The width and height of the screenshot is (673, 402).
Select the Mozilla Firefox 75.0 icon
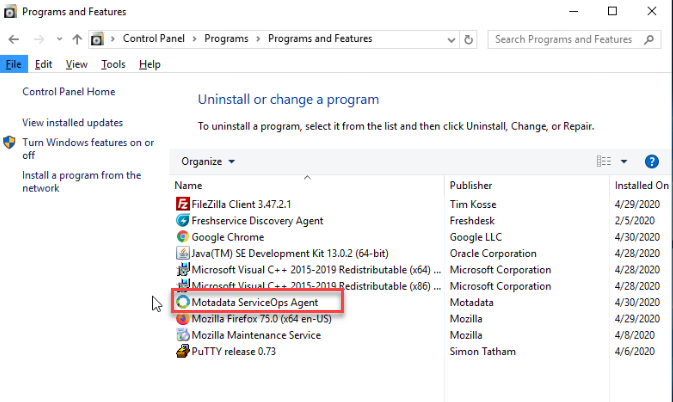(182, 319)
